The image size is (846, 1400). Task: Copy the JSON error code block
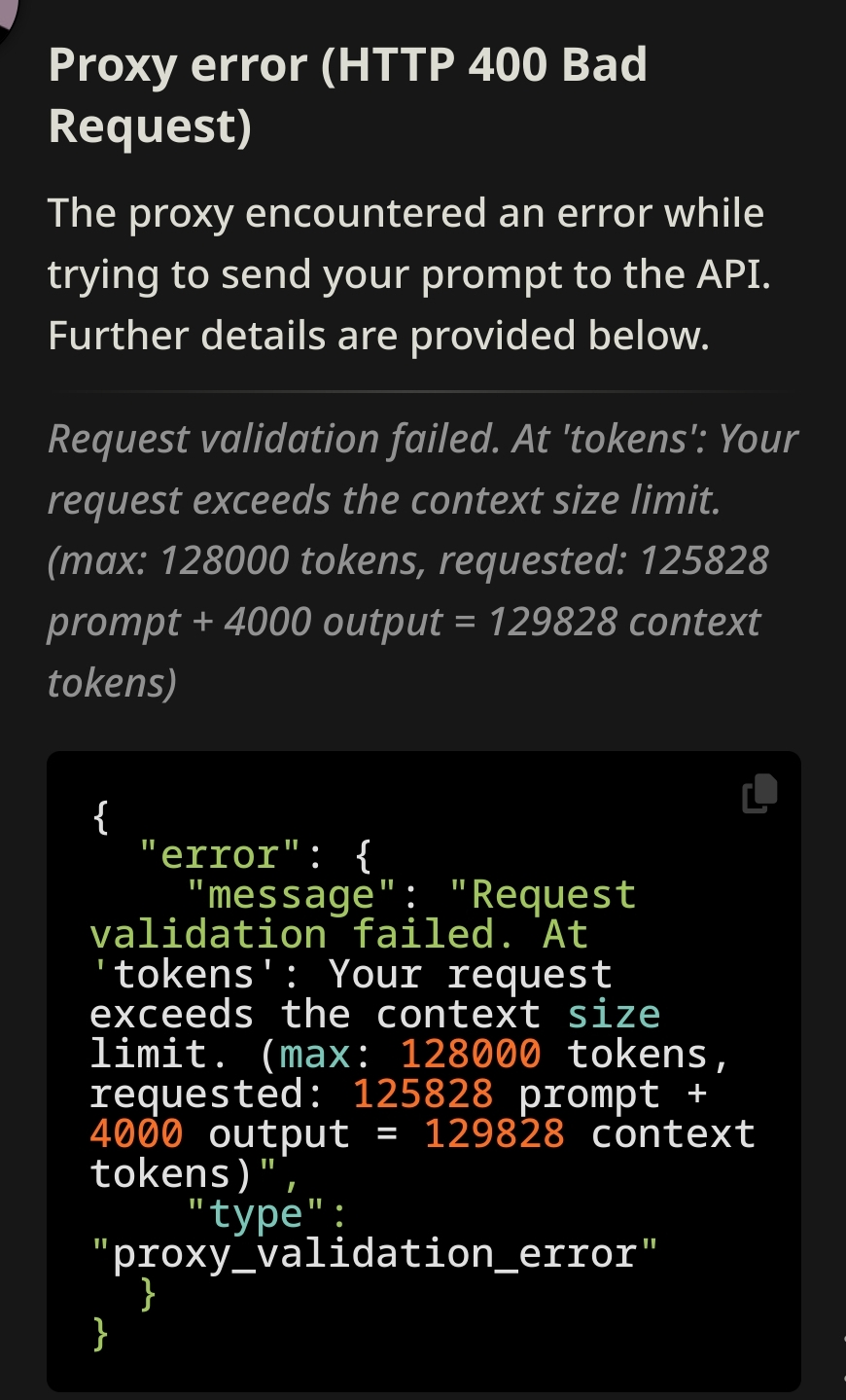759,793
